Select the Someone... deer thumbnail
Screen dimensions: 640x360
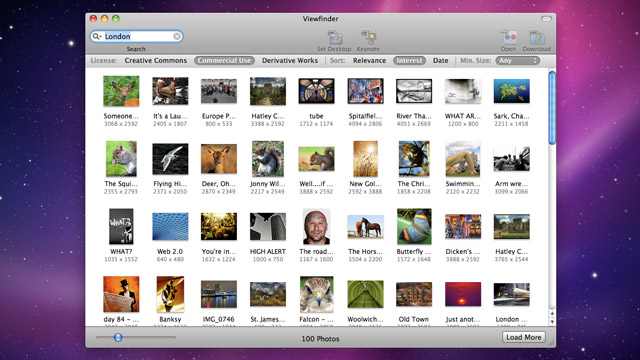[x=121, y=91]
